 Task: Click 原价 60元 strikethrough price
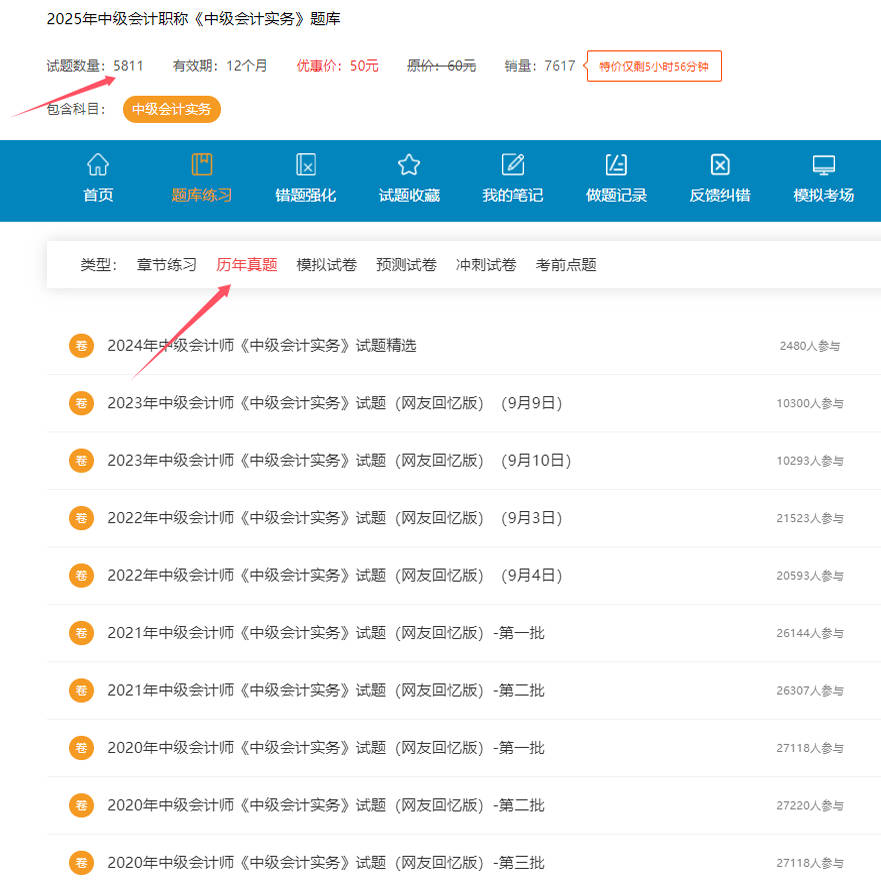pos(442,66)
